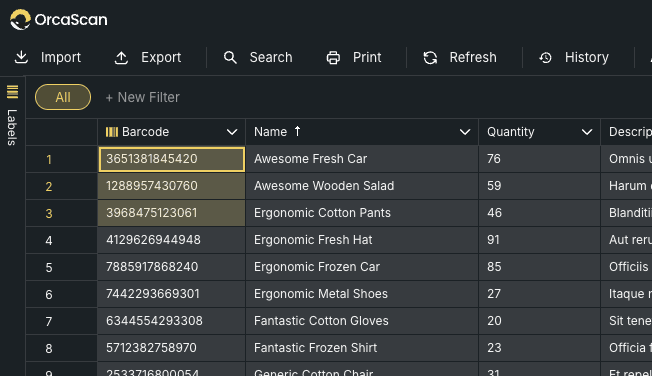This screenshot has width=652, height=376.
Task: Select row number 6
Action: (x=49, y=294)
